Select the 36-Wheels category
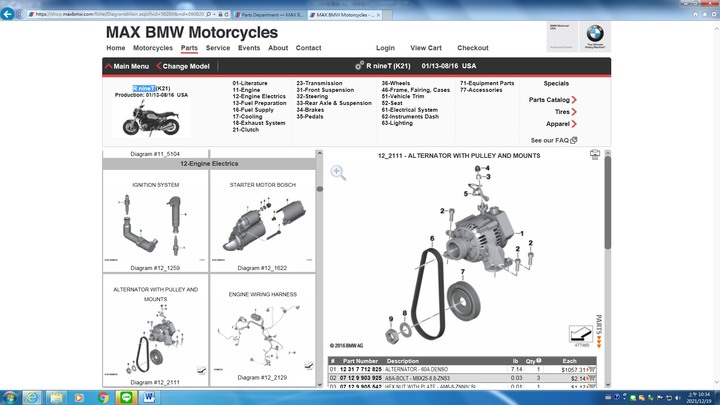 point(396,83)
